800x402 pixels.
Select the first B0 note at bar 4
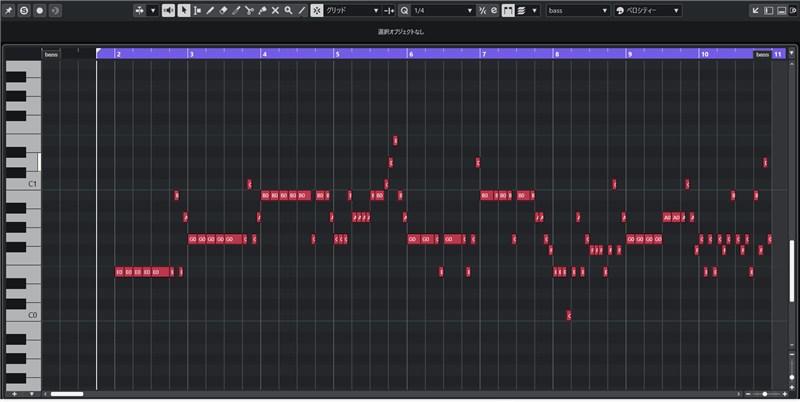pos(265,195)
